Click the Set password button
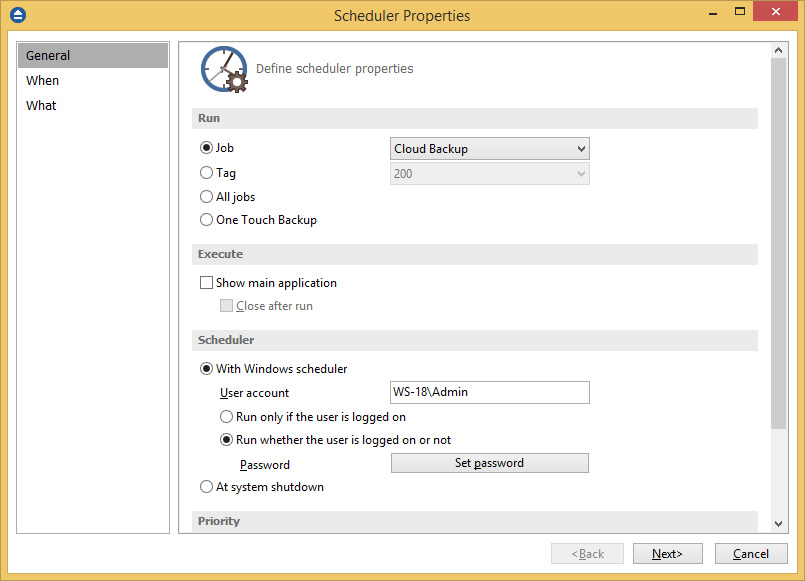 tap(489, 462)
